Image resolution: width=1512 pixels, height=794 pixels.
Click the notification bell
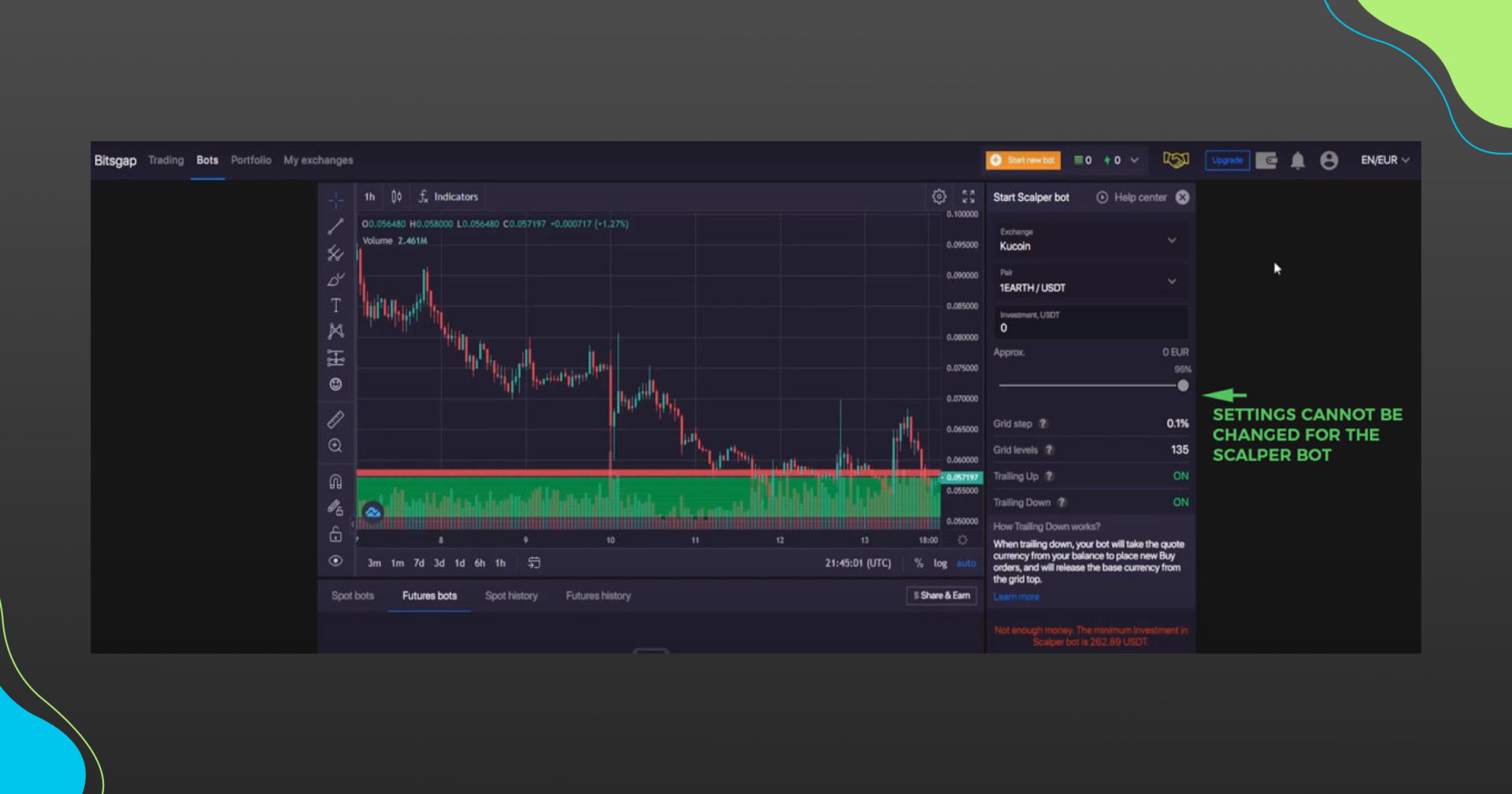pyautogui.click(x=1298, y=160)
